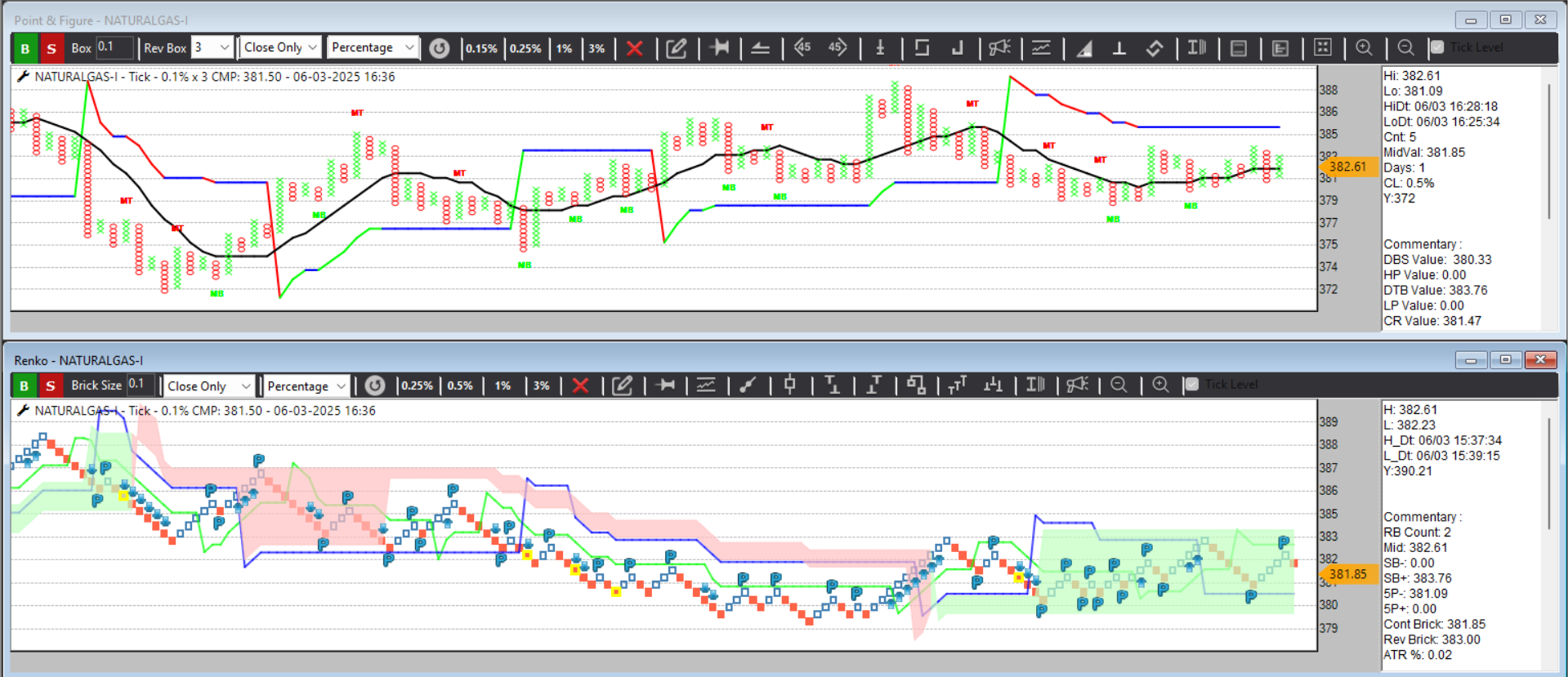Click the commentary panel layout icon

pos(1280,48)
